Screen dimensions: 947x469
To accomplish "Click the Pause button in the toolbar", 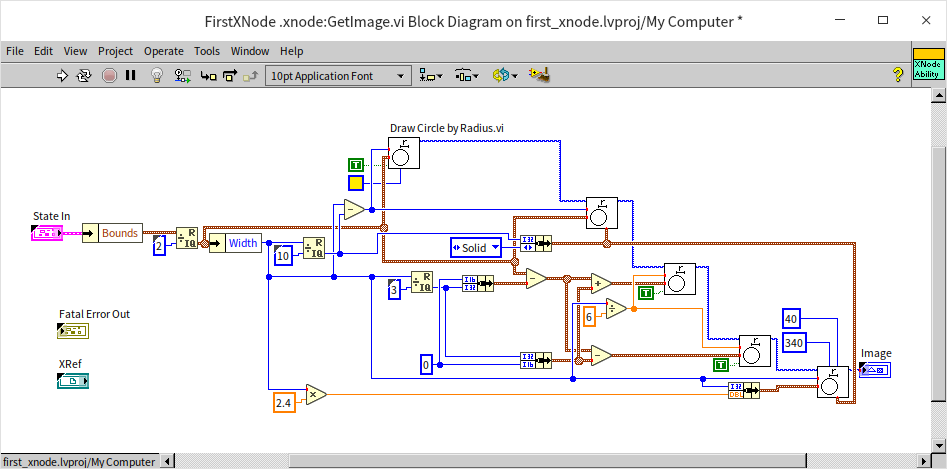I will tap(130, 75).
